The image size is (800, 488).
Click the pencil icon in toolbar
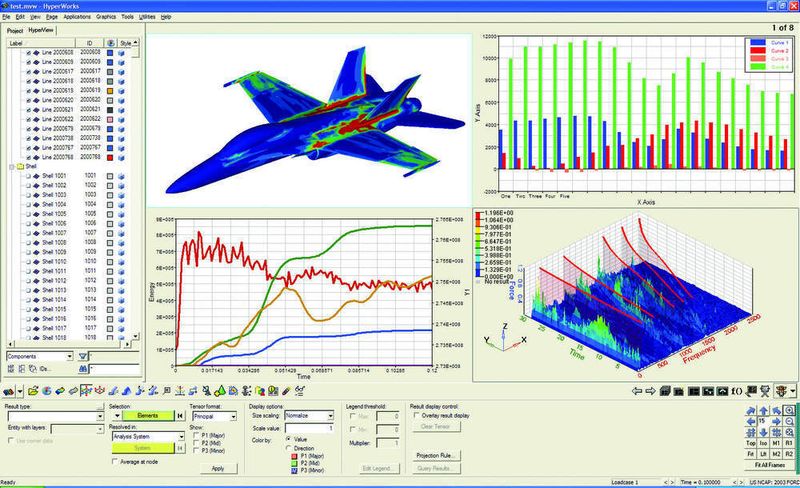[x=286, y=392]
